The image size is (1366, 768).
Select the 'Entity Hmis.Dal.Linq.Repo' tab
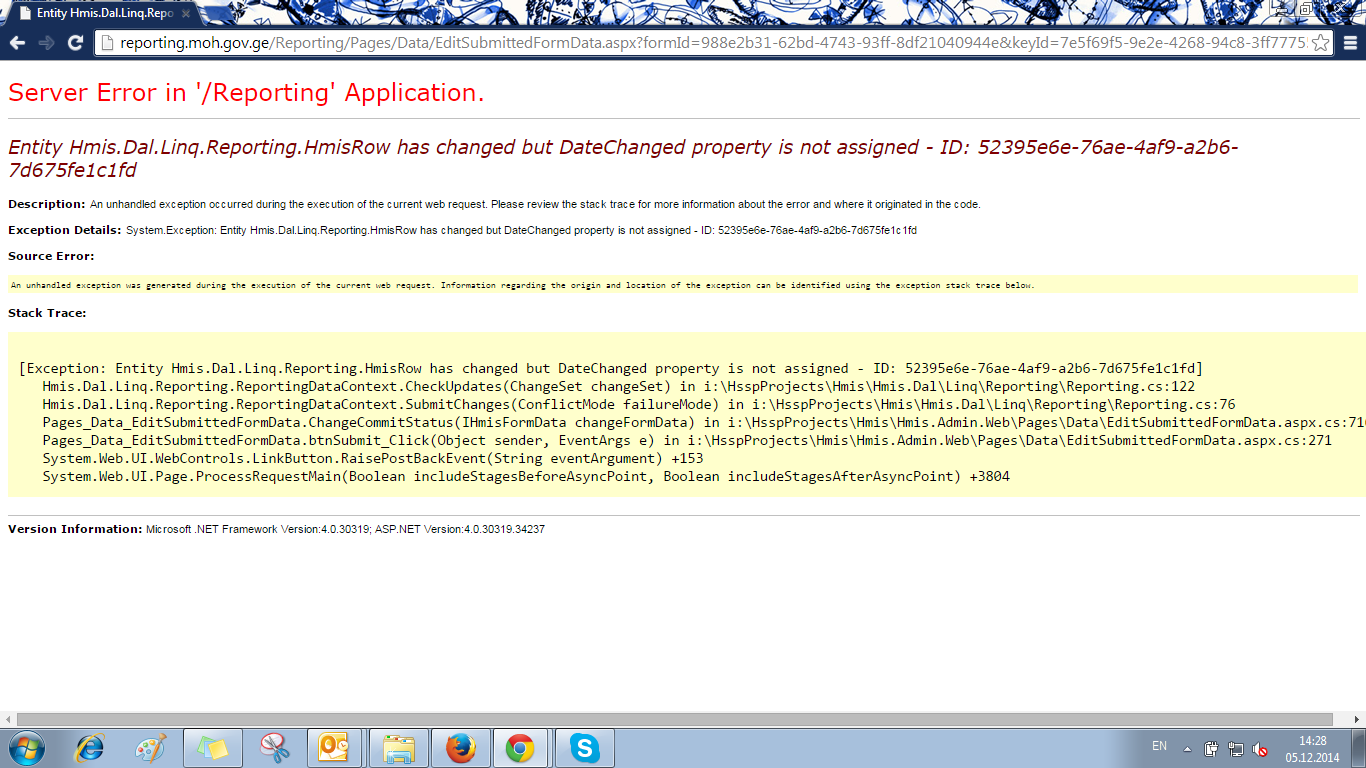pos(100,15)
